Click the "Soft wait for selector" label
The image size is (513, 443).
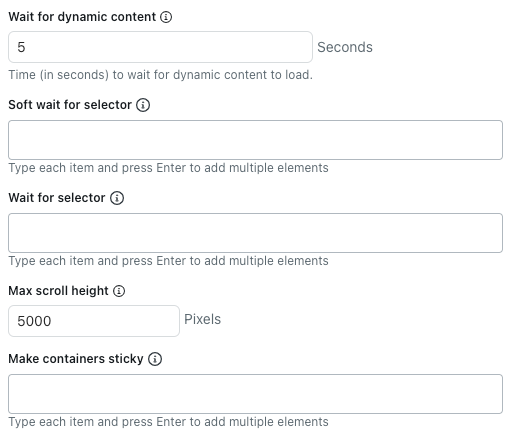(70, 105)
